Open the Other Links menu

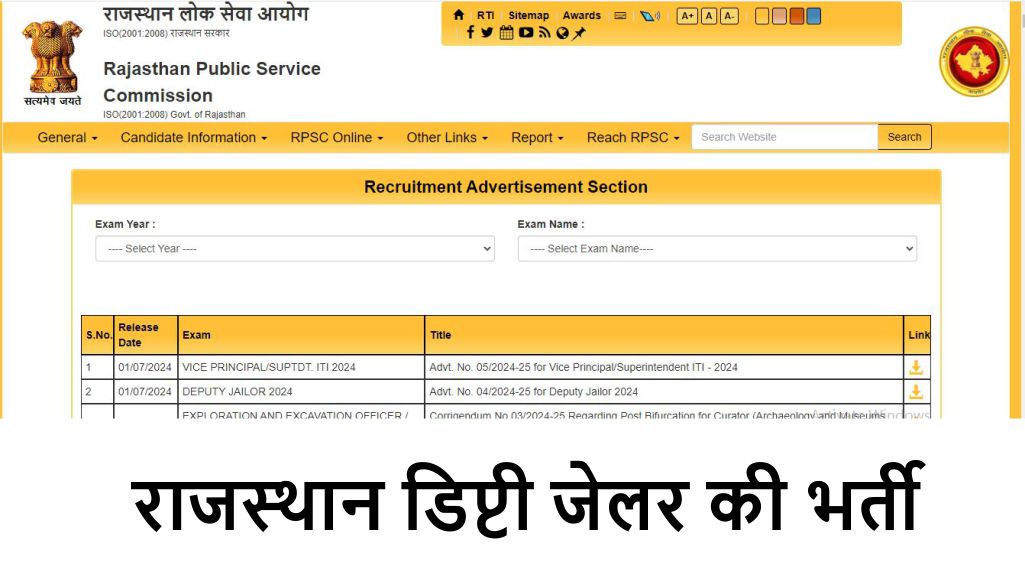pyautogui.click(x=447, y=137)
